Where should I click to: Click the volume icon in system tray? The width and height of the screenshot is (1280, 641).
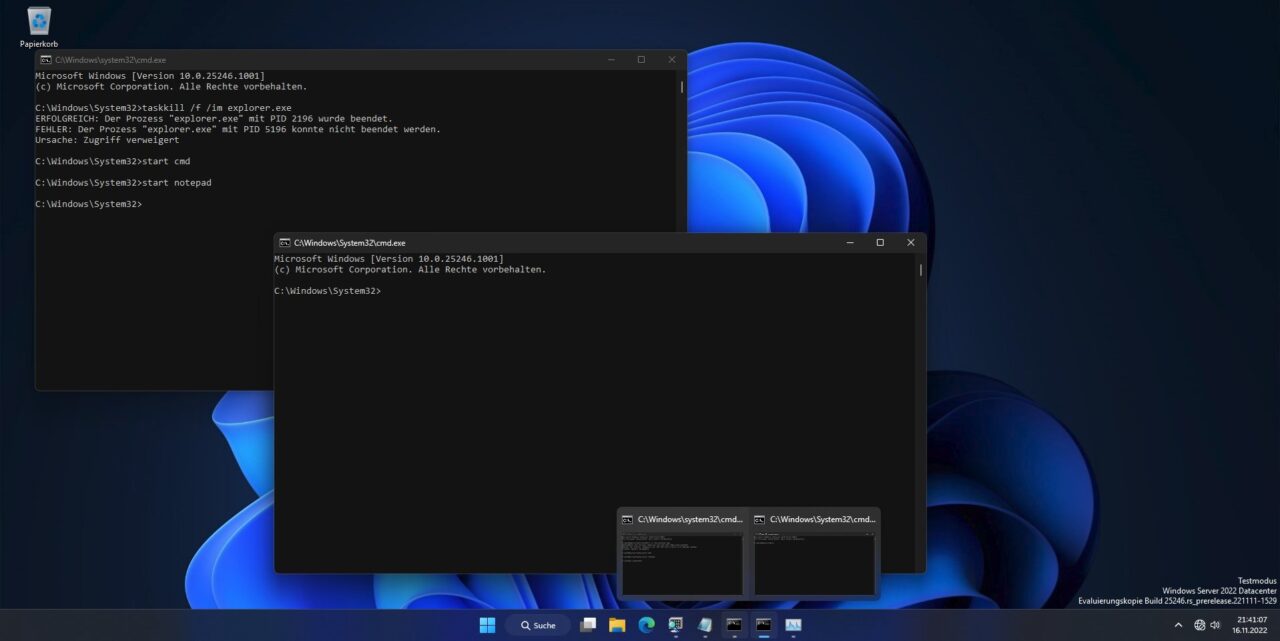1213,624
